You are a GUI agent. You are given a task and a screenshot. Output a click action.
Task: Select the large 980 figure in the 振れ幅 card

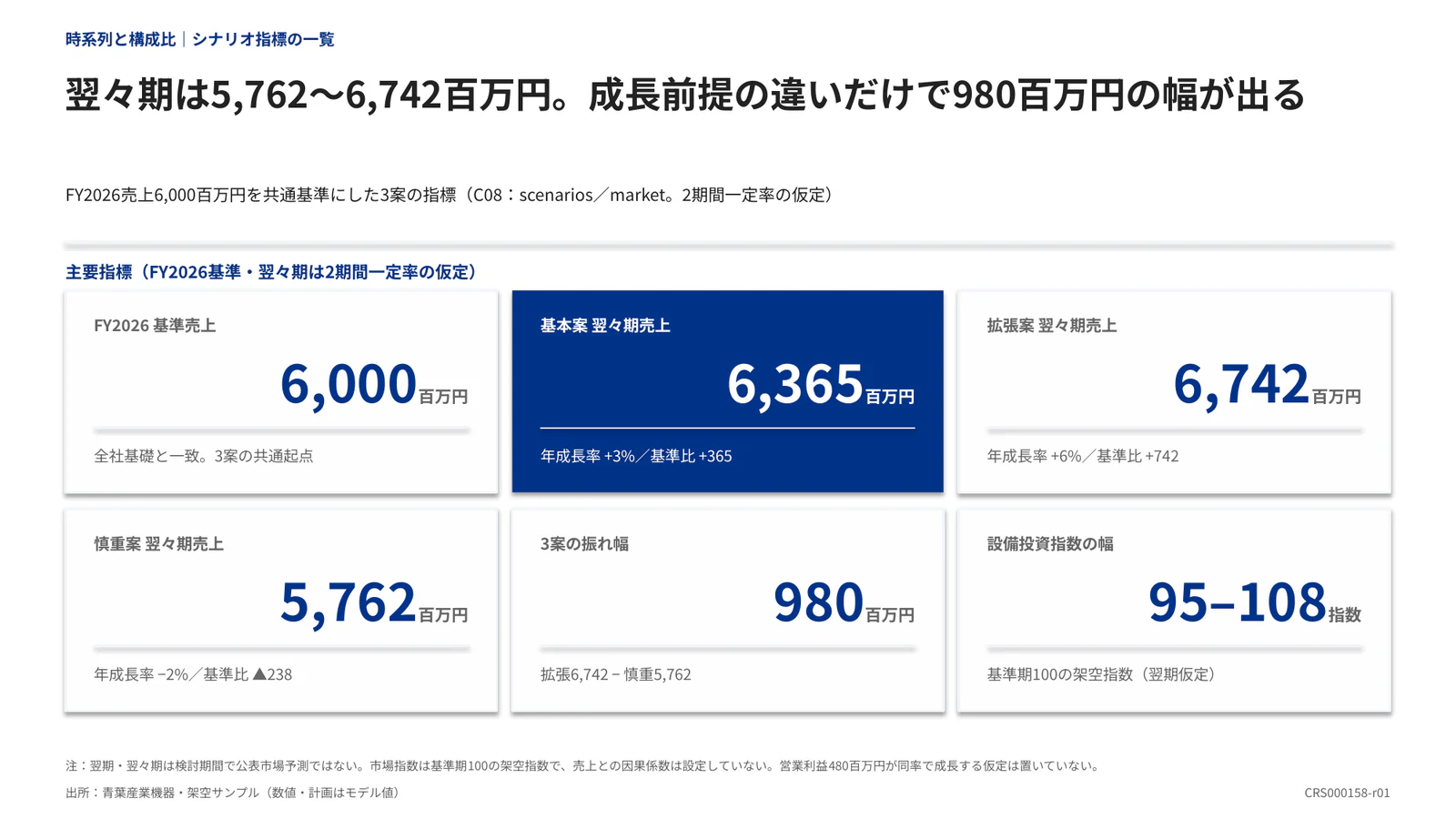pyautogui.click(x=818, y=602)
